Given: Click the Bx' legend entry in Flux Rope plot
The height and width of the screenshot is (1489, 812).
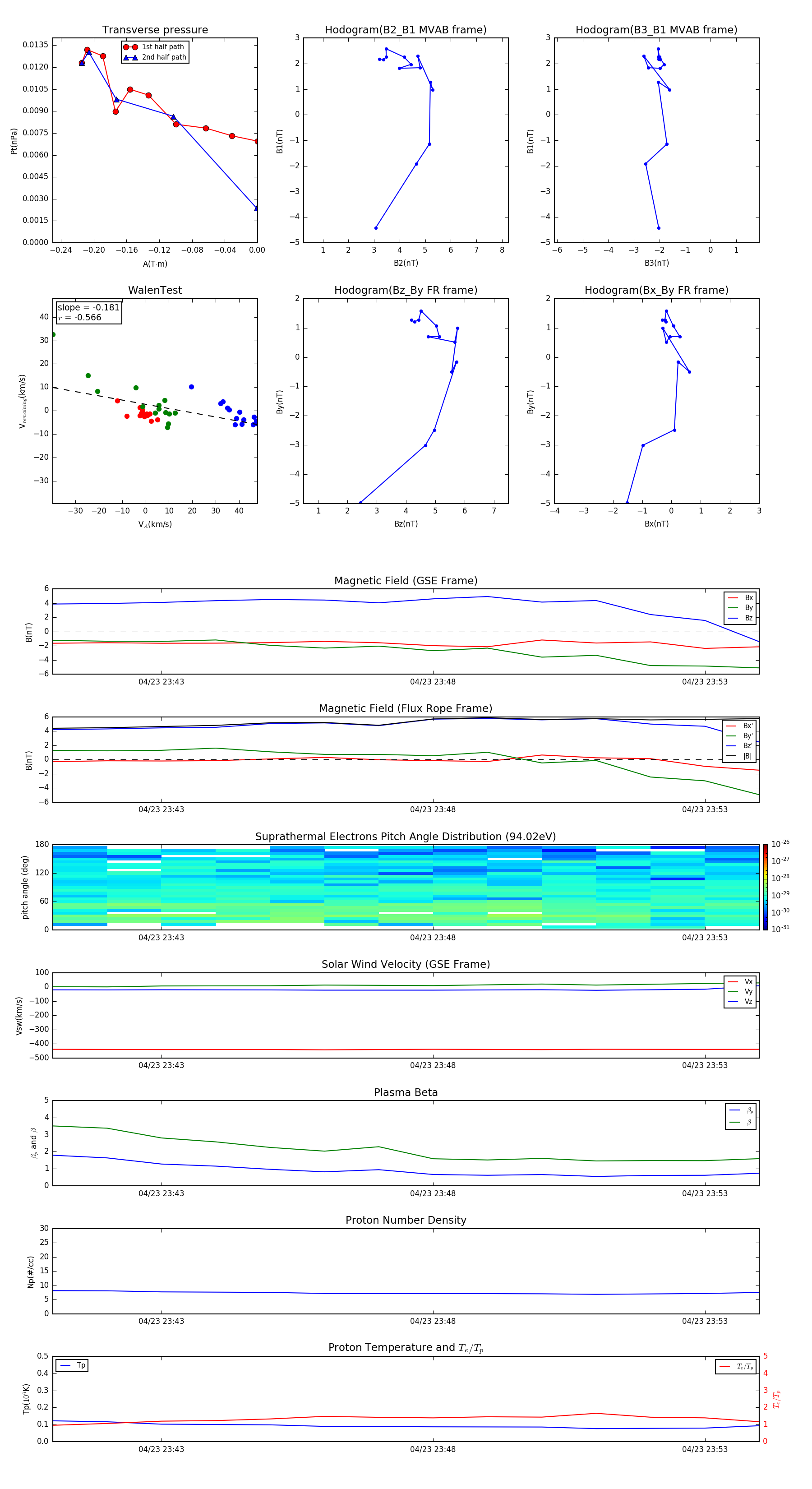Looking at the screenshot, I should tap(740, 726).
